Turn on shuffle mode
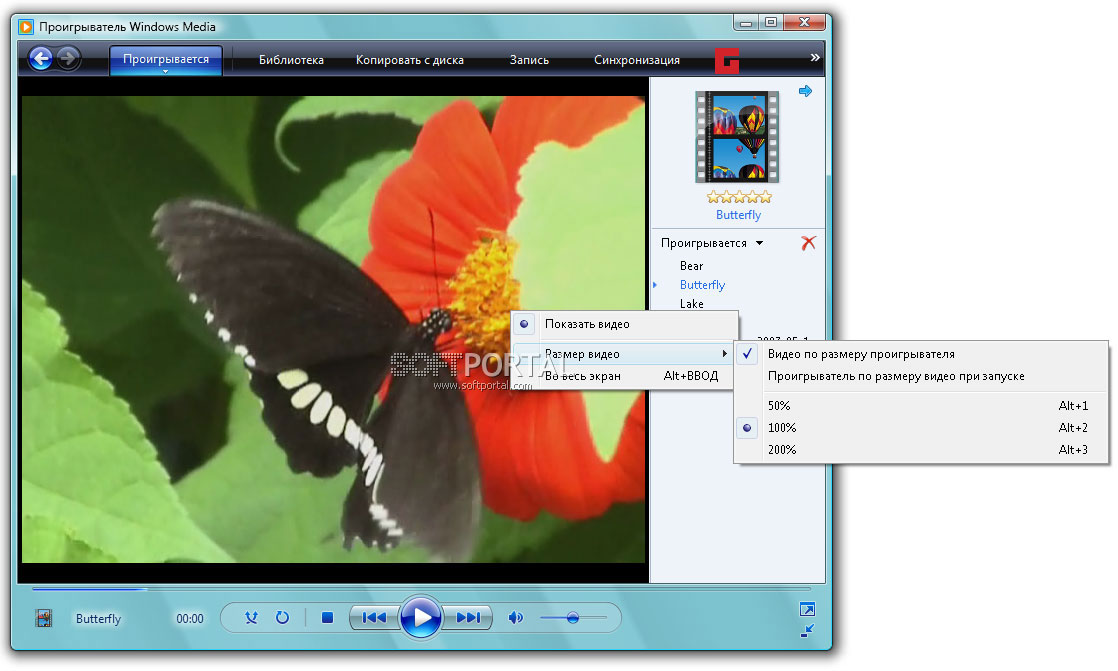Viewport: 1118px width, 671px height. click(x=252, y=618)
